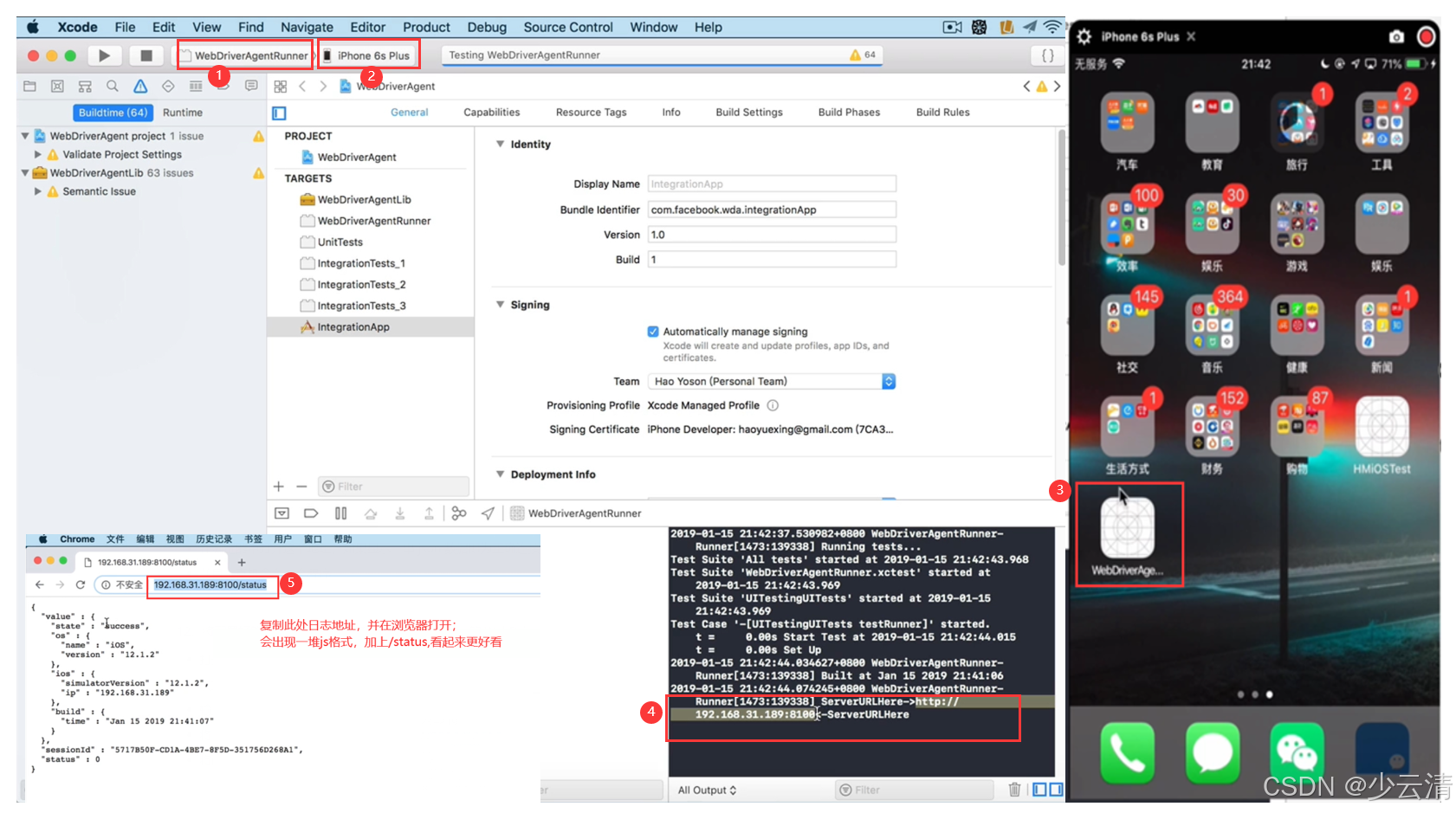Open the Test navigator diamond icon

pyautogui.click(x=168, y=87)
